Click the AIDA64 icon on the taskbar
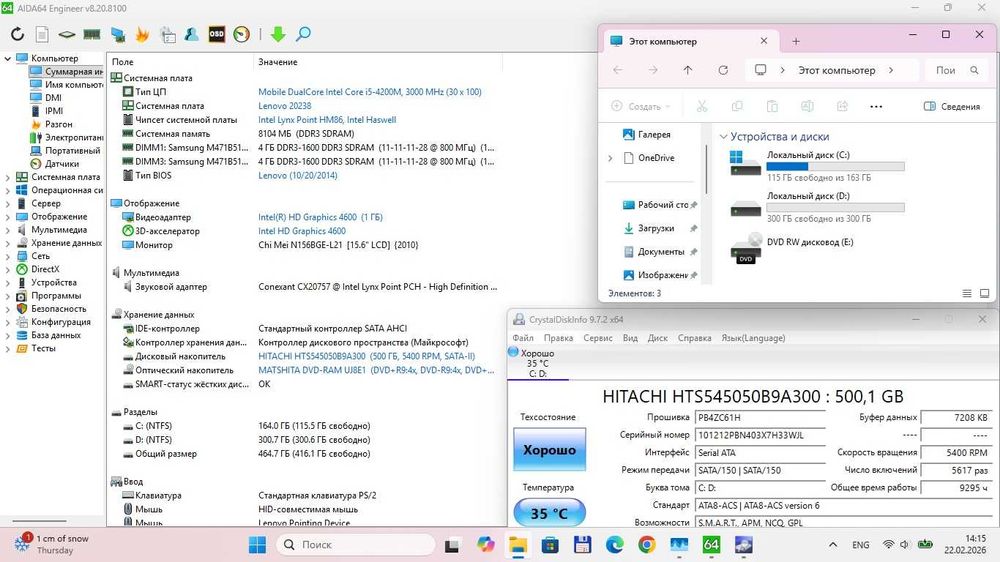Viewport: 1000px width, 562px height. (711, 545)
